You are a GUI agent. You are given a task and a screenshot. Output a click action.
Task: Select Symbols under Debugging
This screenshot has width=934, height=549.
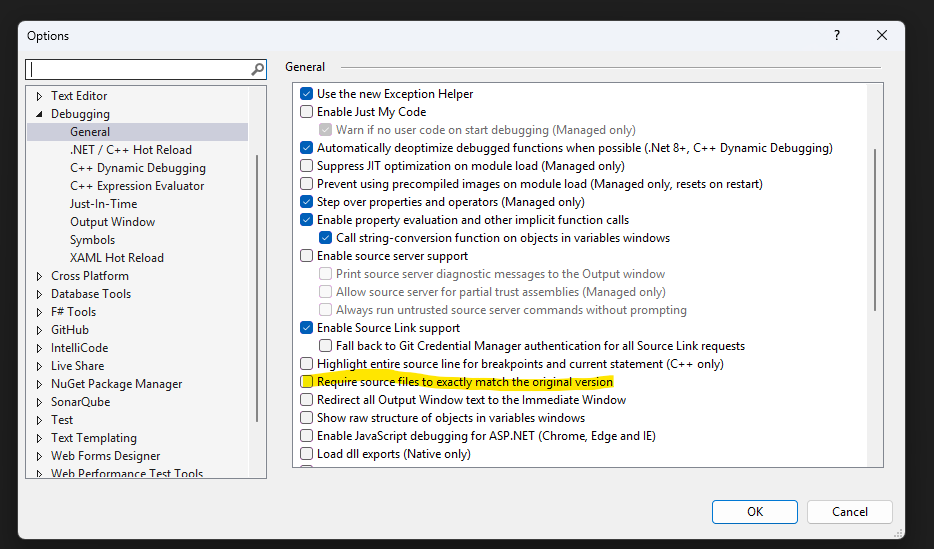point(92,240)
